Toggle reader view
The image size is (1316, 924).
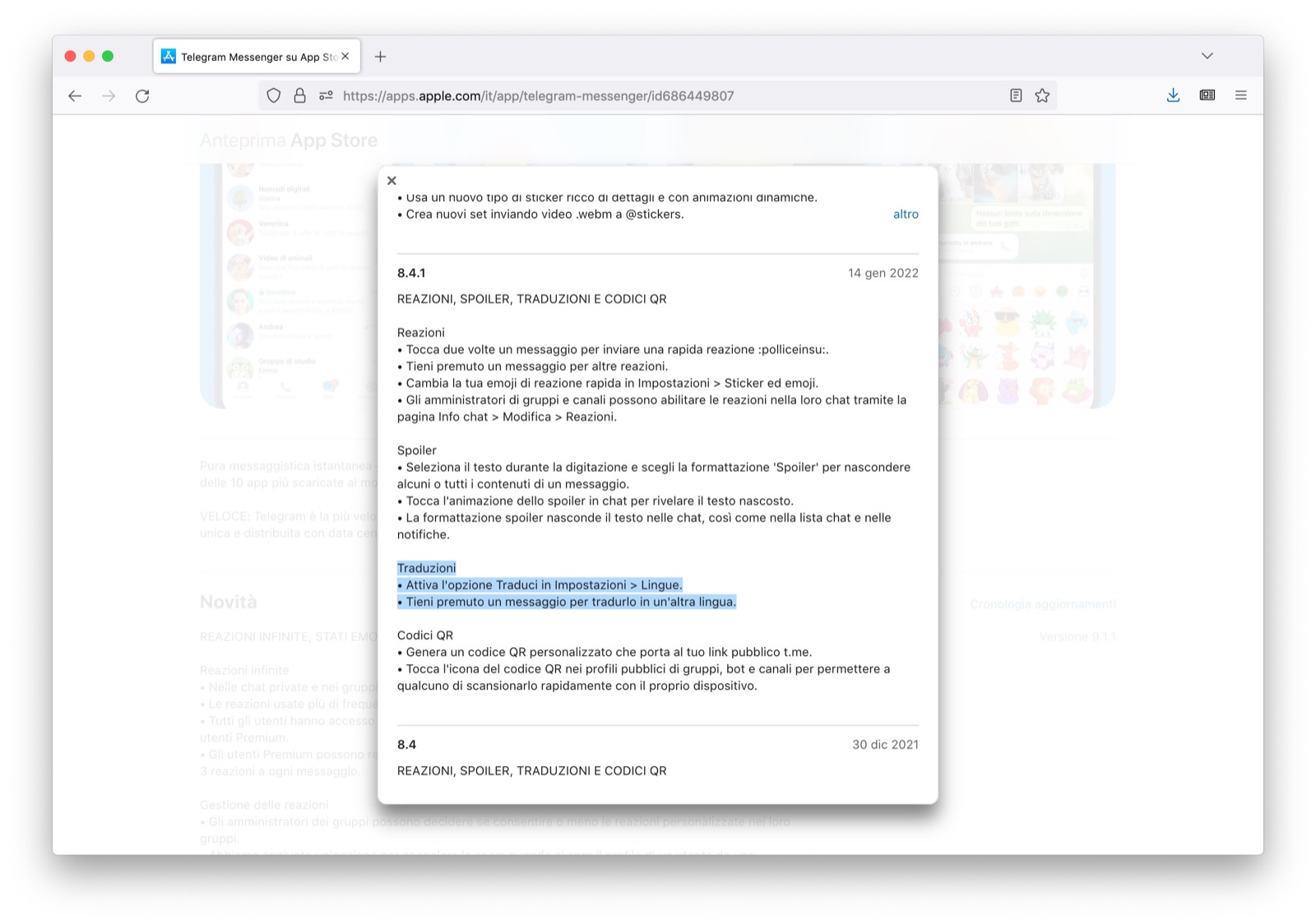[1016, 96]
